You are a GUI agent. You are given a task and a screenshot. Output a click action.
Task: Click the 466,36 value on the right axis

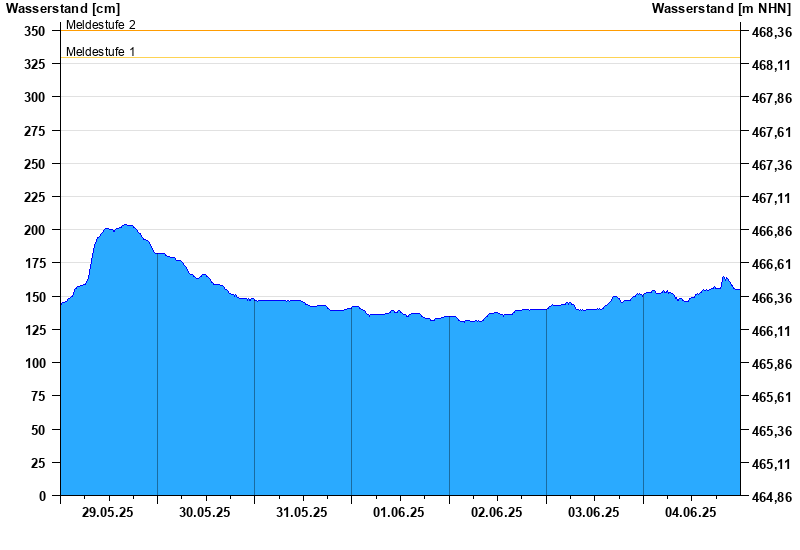[x=772, y=298]
